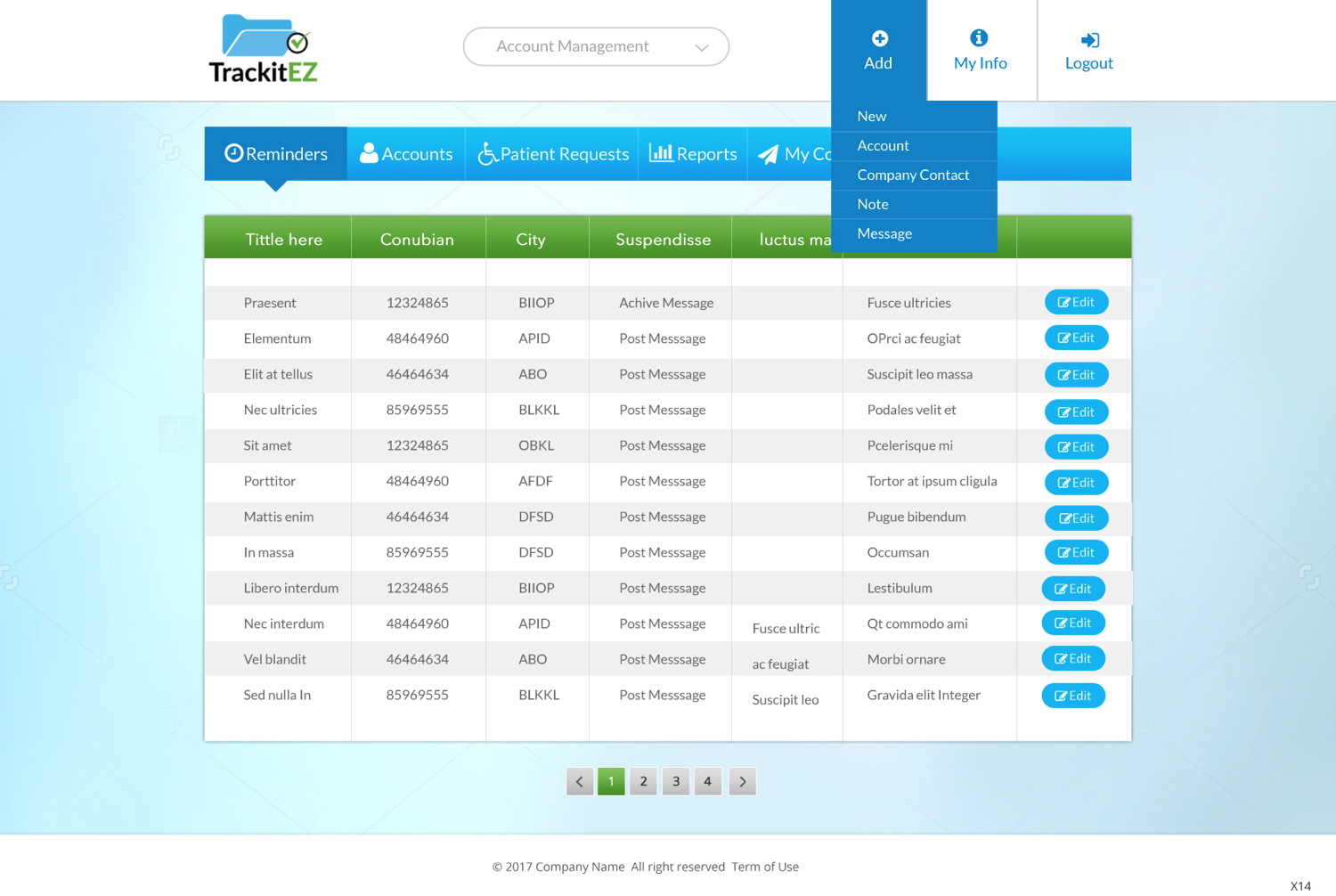Jump to page 3
The width and height of the screenshot is (1336, 896).
pyautogui.click(x=676, y=781)
